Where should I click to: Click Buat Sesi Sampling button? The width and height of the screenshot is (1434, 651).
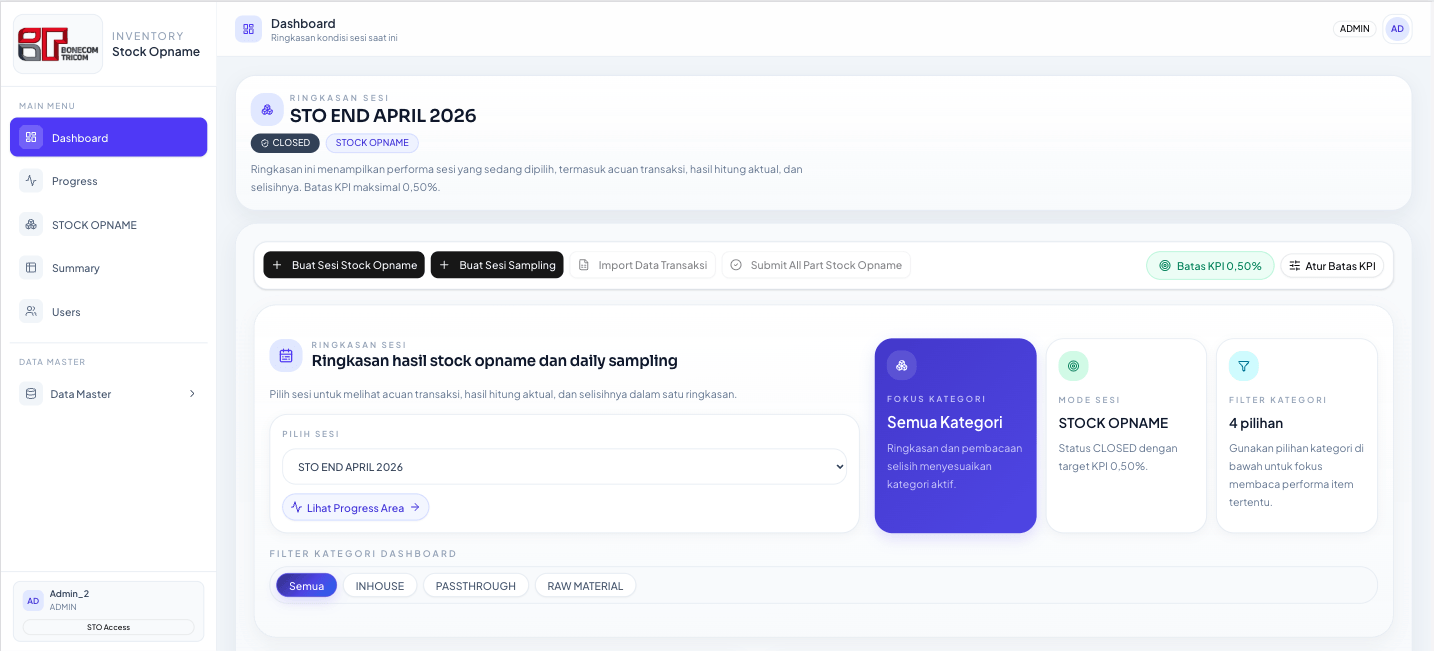click(x=497, y=265)
